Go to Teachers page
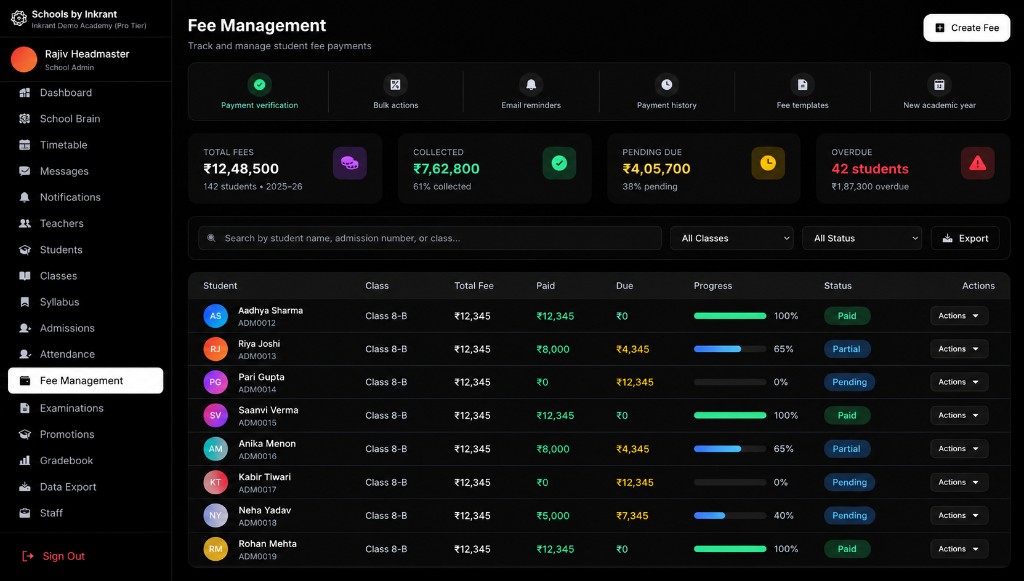The height and width of the screenshot is (581, 1024). (86, 223)
